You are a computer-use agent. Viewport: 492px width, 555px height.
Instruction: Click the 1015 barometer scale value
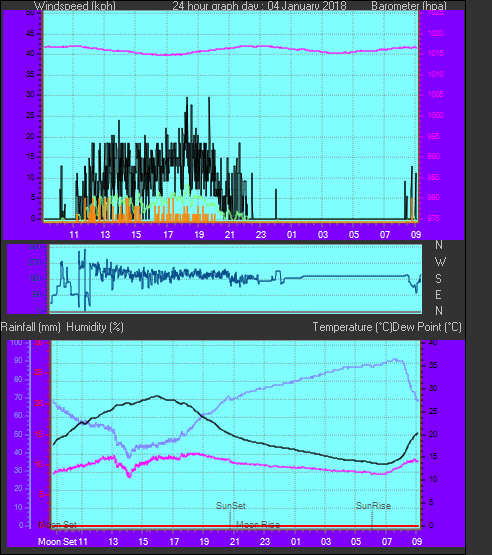coord(436,53)
